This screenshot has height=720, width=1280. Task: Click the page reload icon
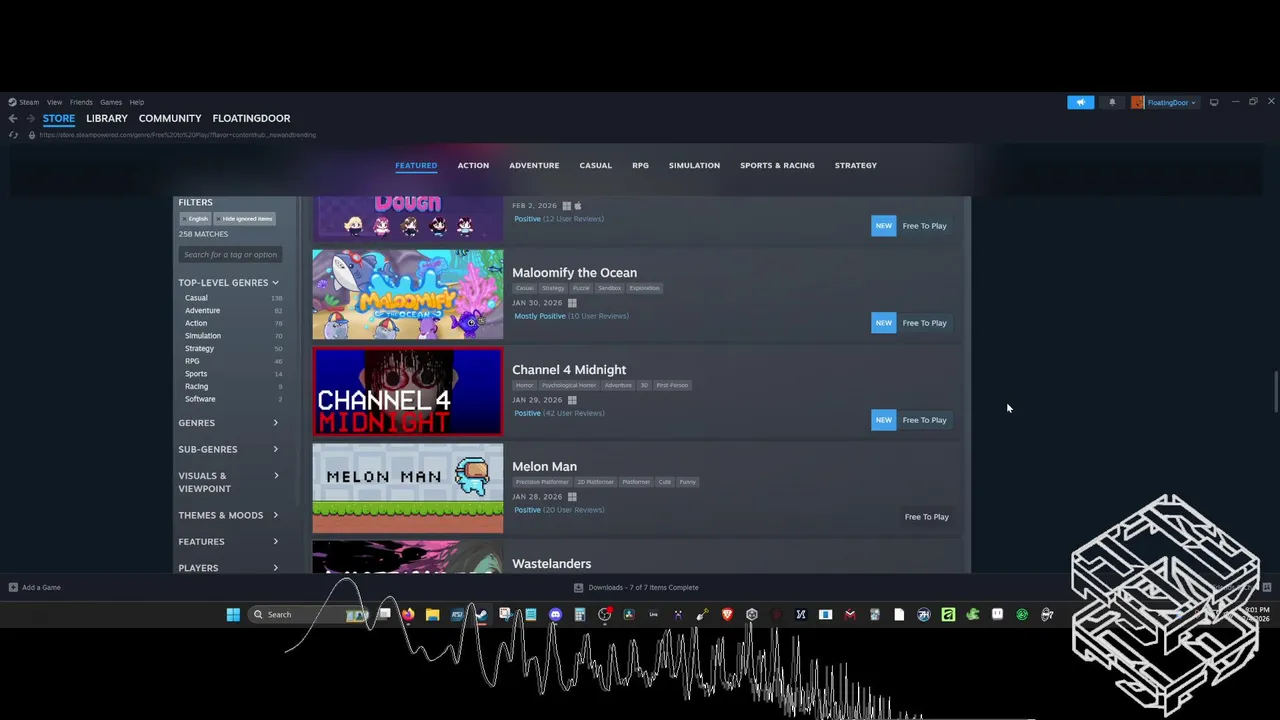click(x=13, y=135)
